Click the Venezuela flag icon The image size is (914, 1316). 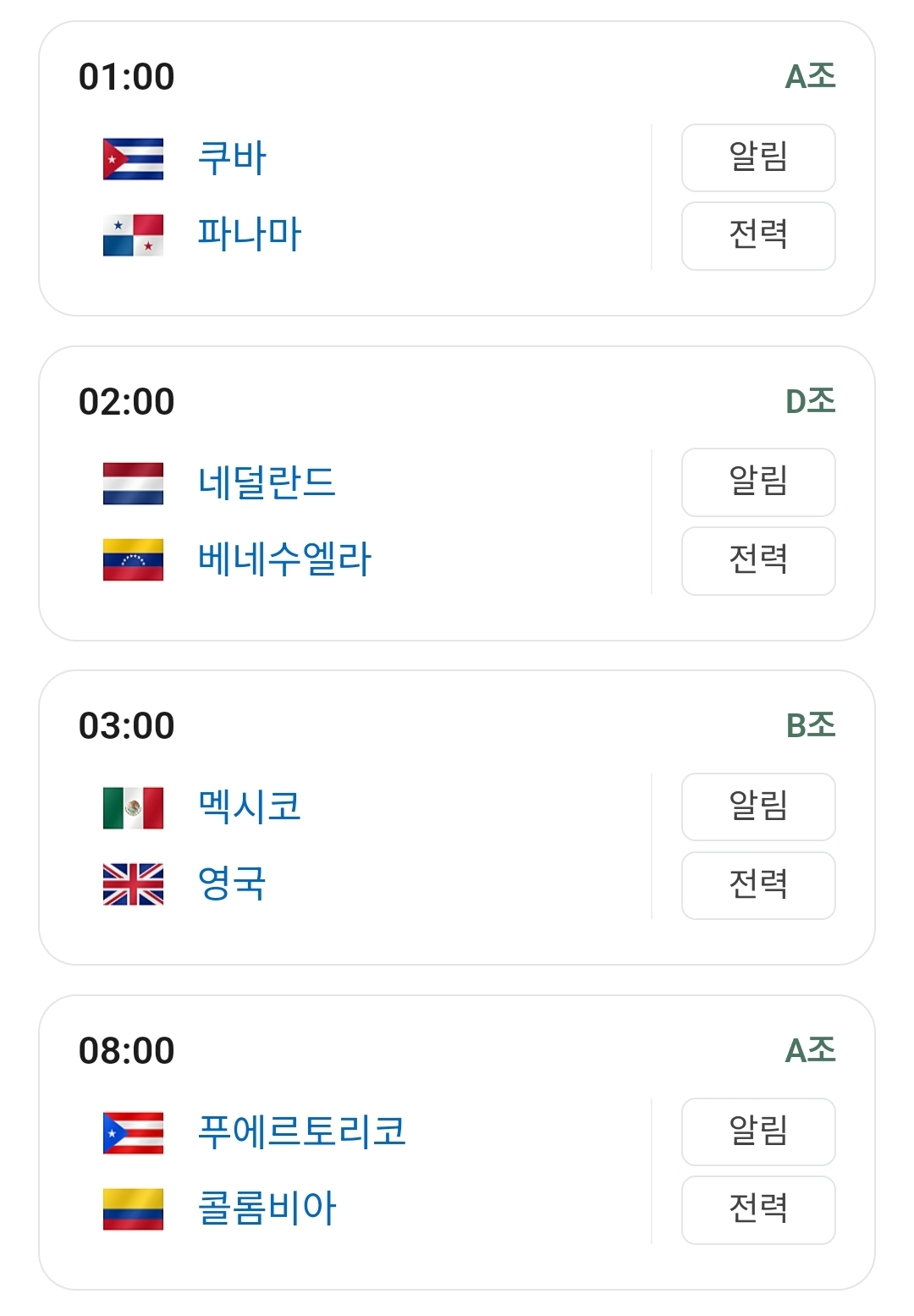133,560
